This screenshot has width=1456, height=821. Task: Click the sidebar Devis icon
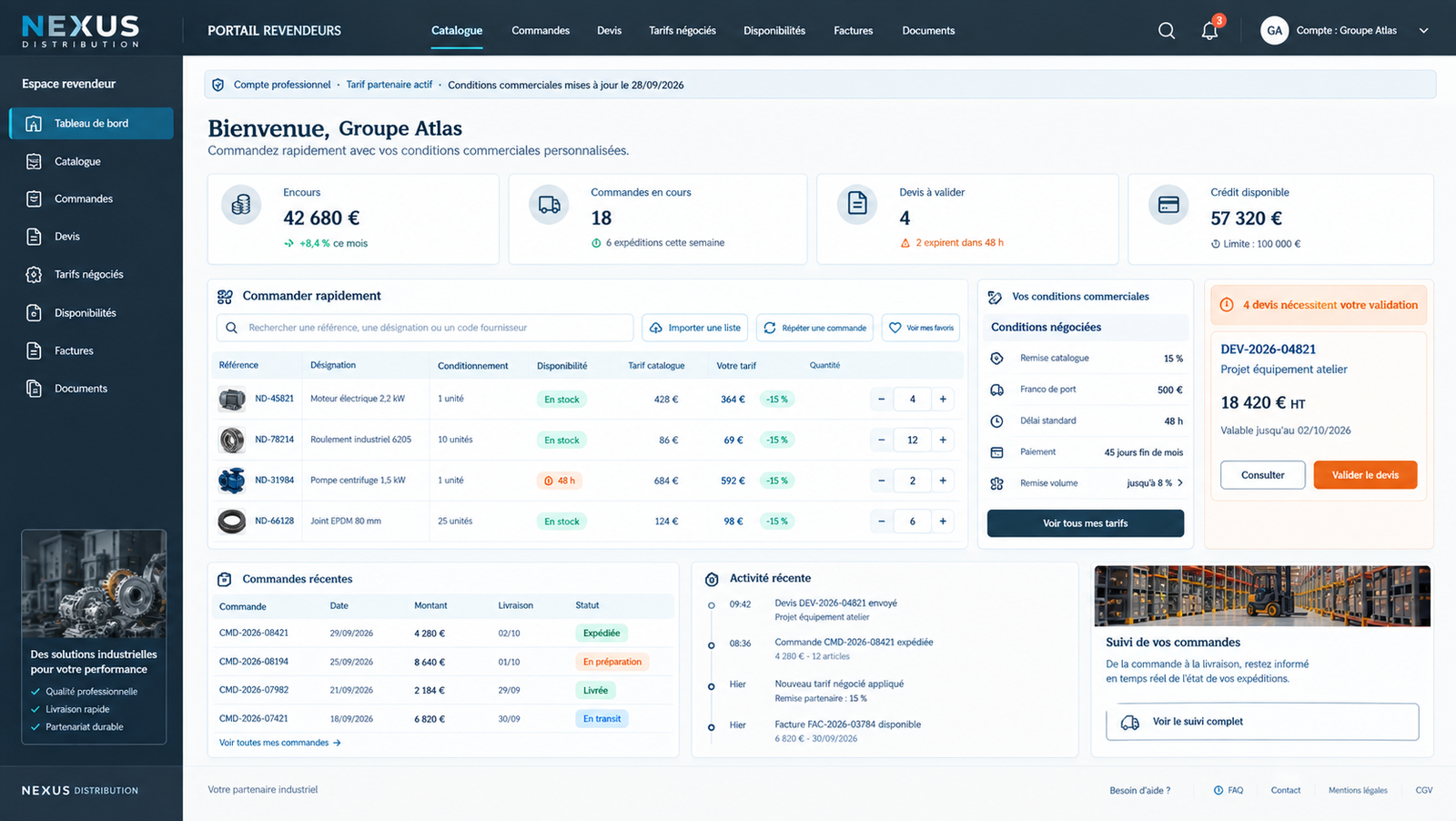click(34, 237)
